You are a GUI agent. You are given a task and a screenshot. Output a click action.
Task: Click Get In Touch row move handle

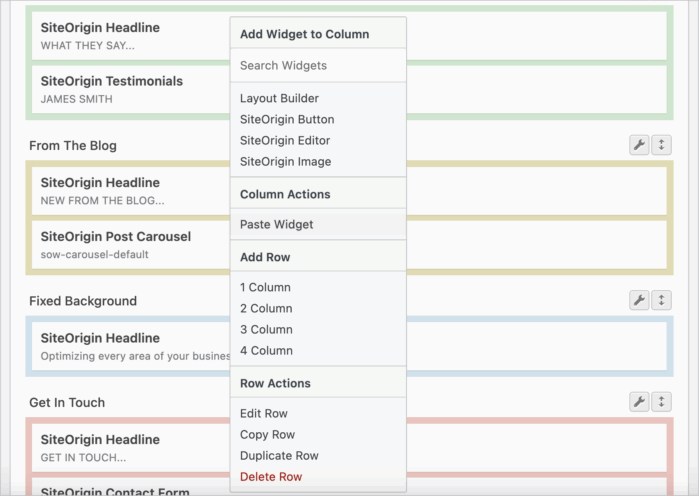click(661, 402)
